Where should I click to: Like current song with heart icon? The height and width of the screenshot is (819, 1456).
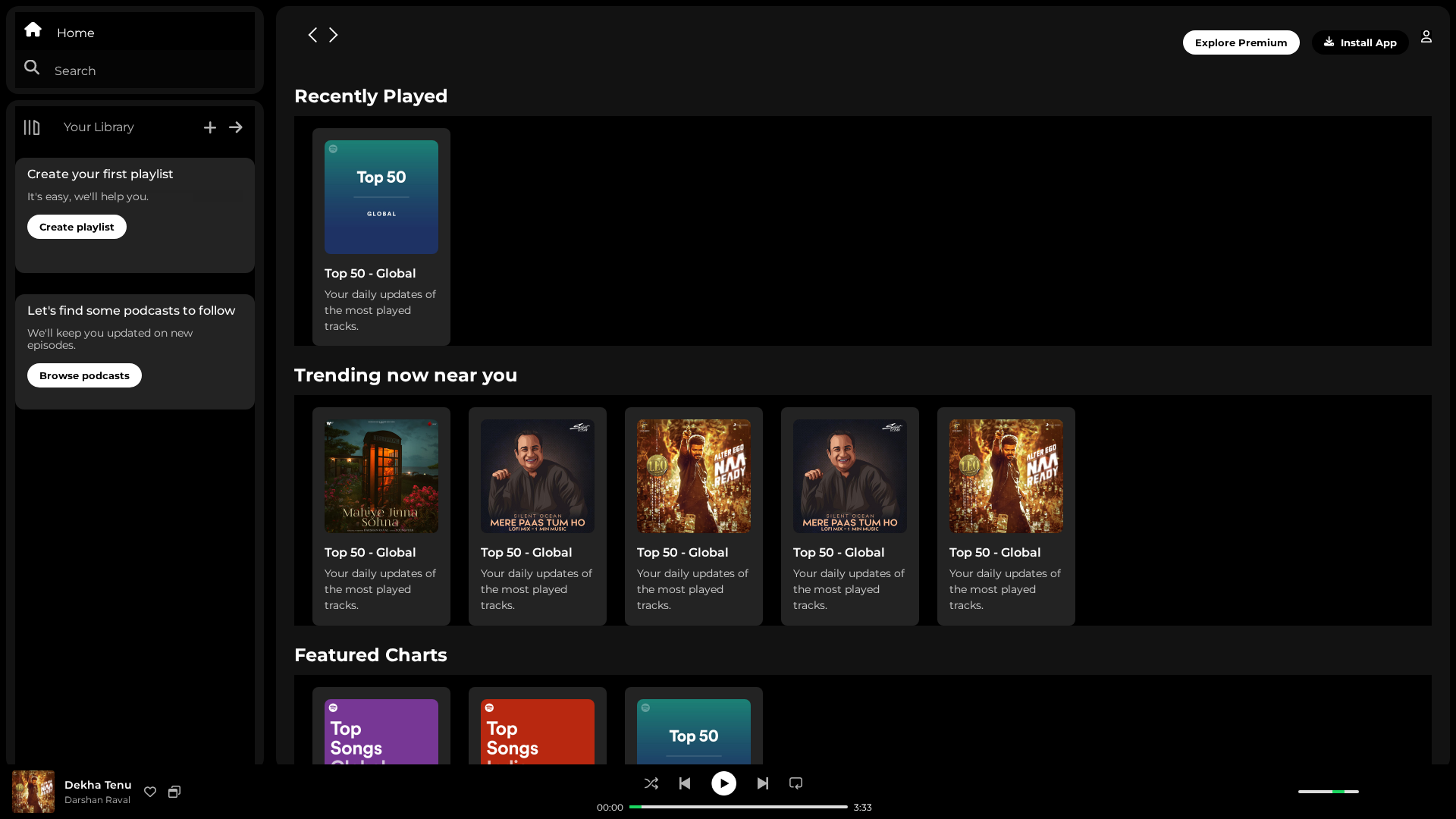(150, 792)
